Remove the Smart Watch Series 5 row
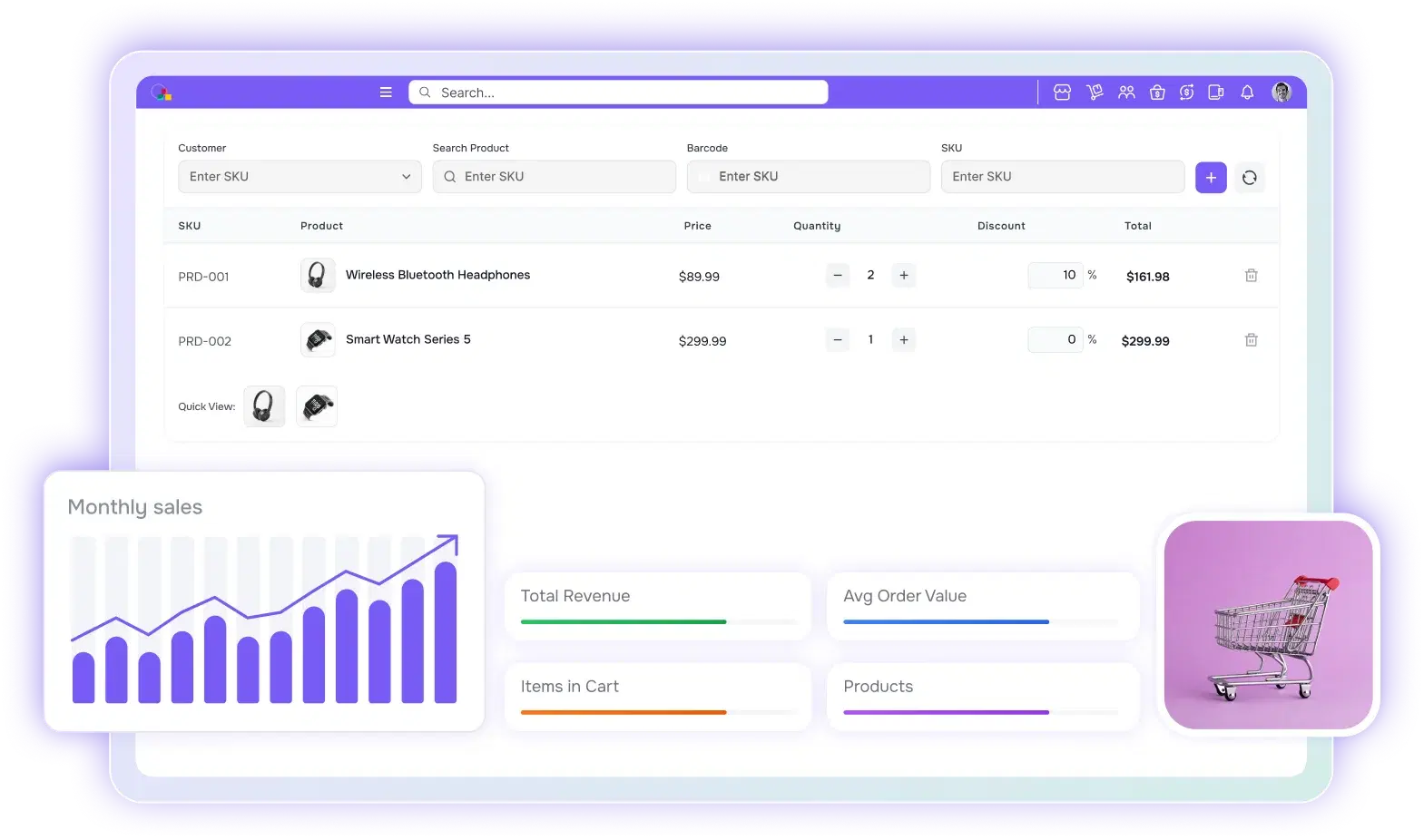 click(1251, 340)
